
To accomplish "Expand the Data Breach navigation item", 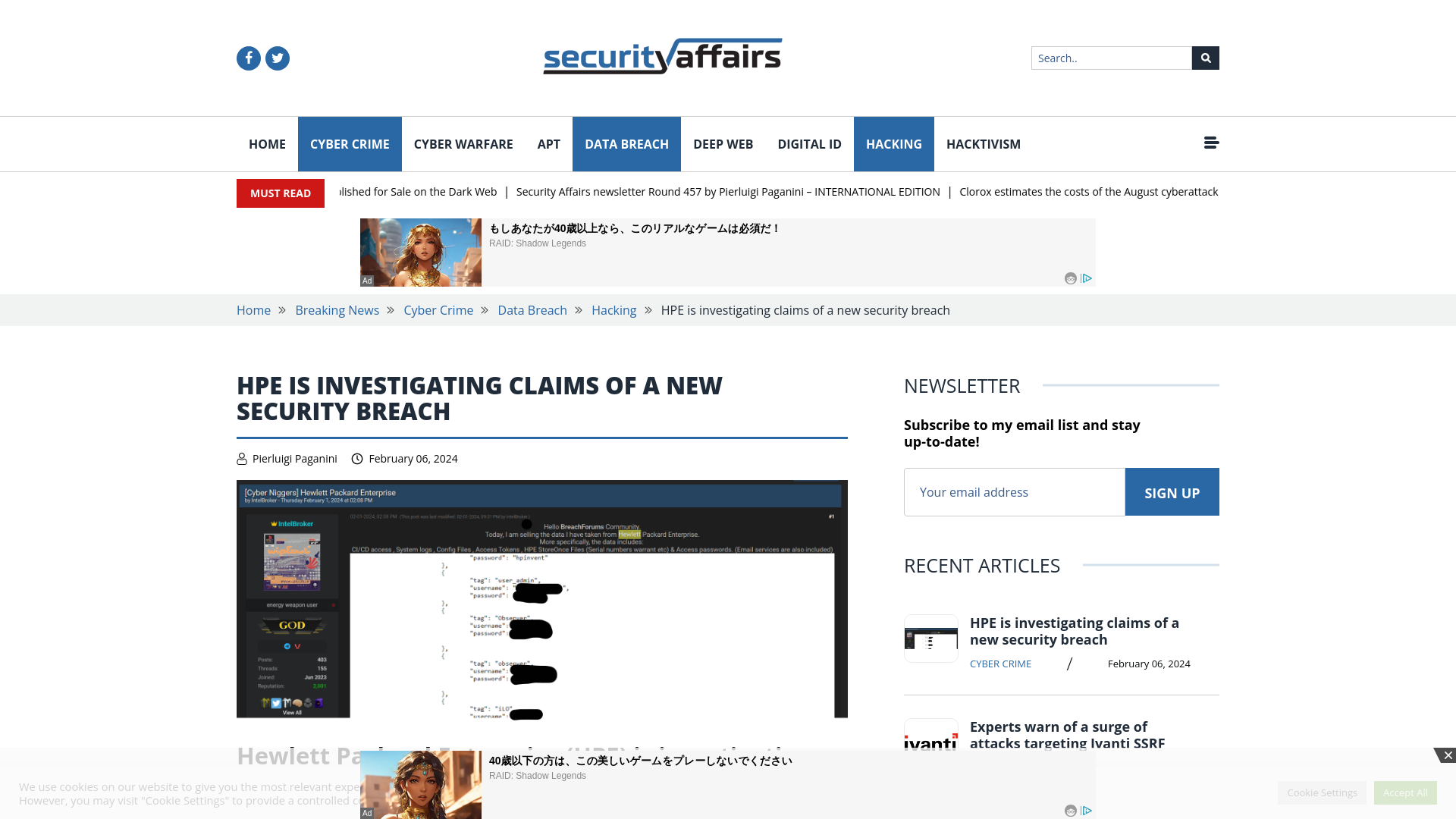I will click(x=626, y=144).
